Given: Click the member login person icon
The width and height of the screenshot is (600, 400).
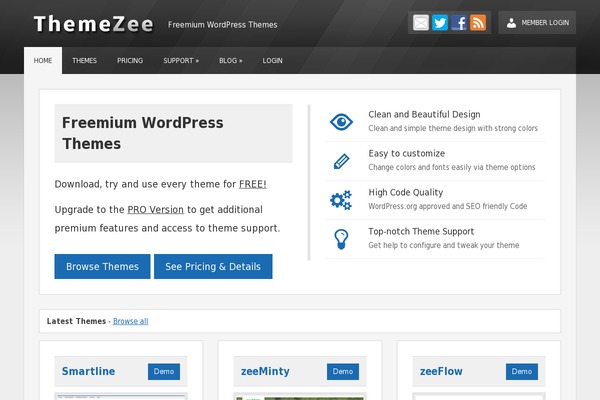Looking at the screenshot, I should pyautogui.click(x=511, y=23).
